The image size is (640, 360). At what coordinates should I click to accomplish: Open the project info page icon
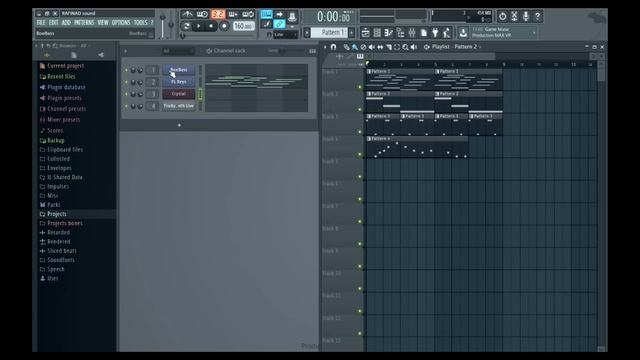click(x=424, y=33)
